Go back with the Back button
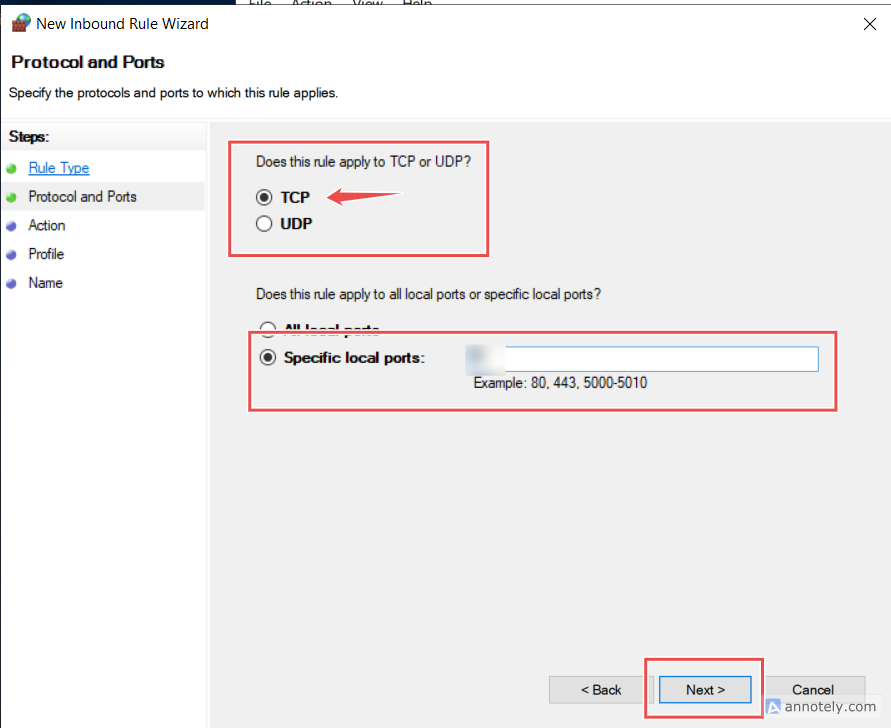891x728 pixels. (601, 690)
